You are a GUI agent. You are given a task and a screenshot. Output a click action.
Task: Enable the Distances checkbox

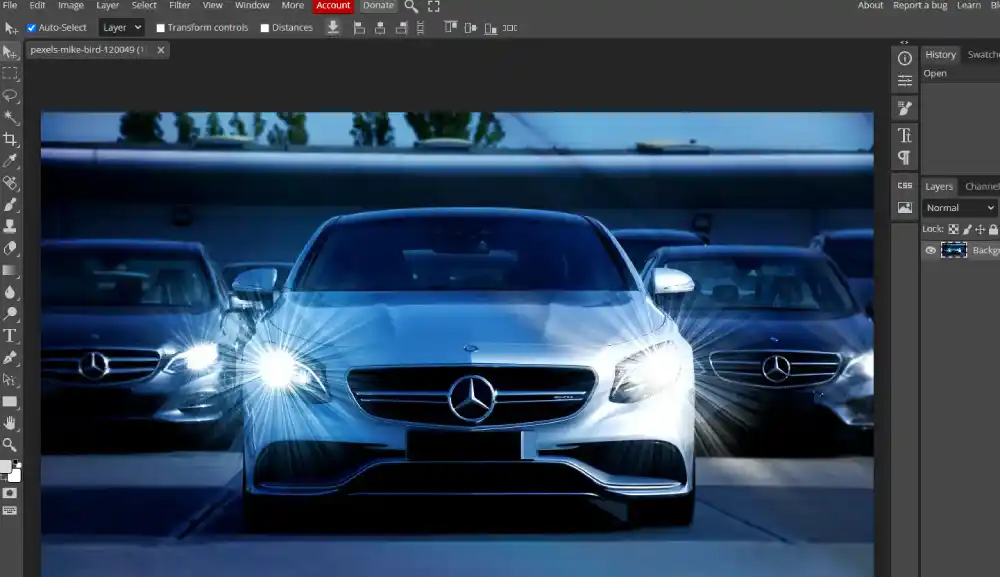coord(265,28)
